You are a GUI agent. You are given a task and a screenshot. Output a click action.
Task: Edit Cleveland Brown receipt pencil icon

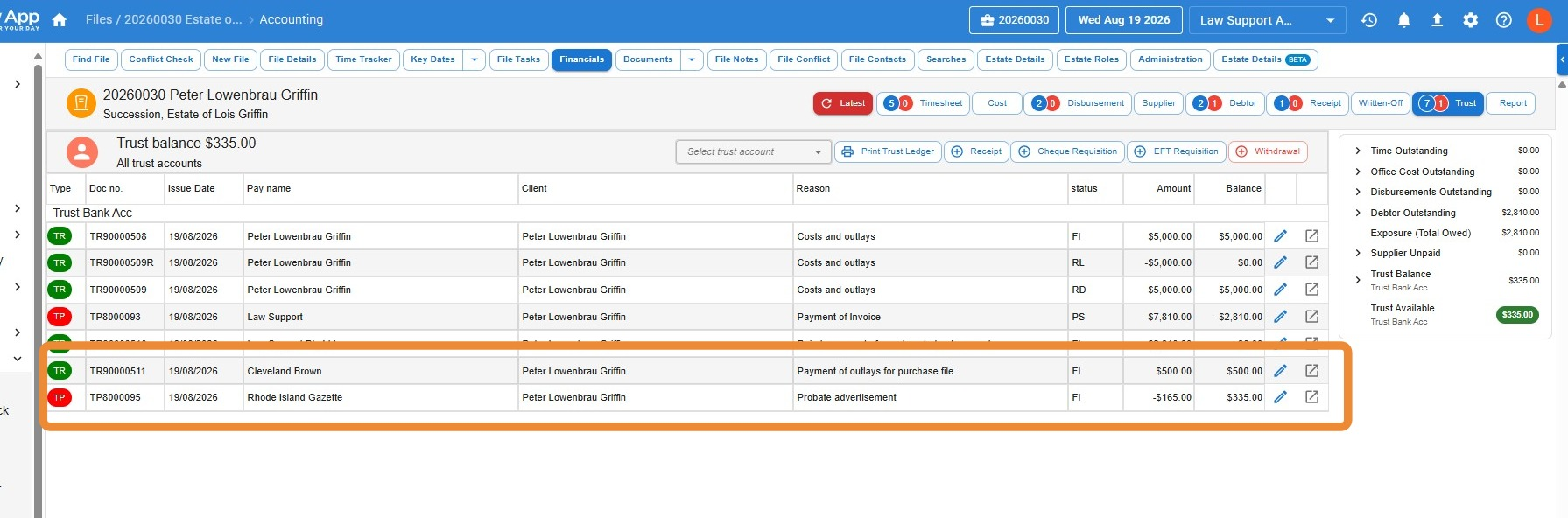coord(1280,371)
